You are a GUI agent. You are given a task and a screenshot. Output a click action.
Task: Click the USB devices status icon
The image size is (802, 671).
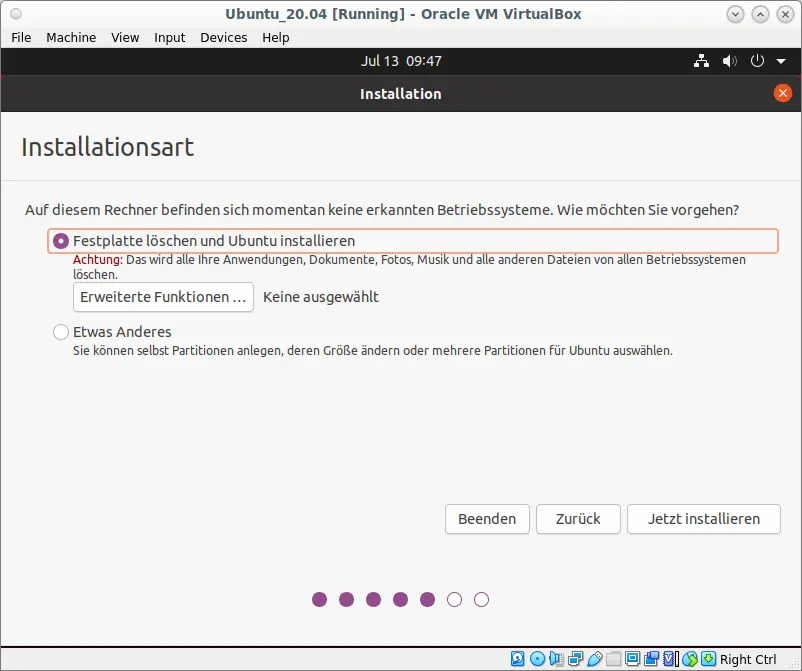click(x=596, y=659)
